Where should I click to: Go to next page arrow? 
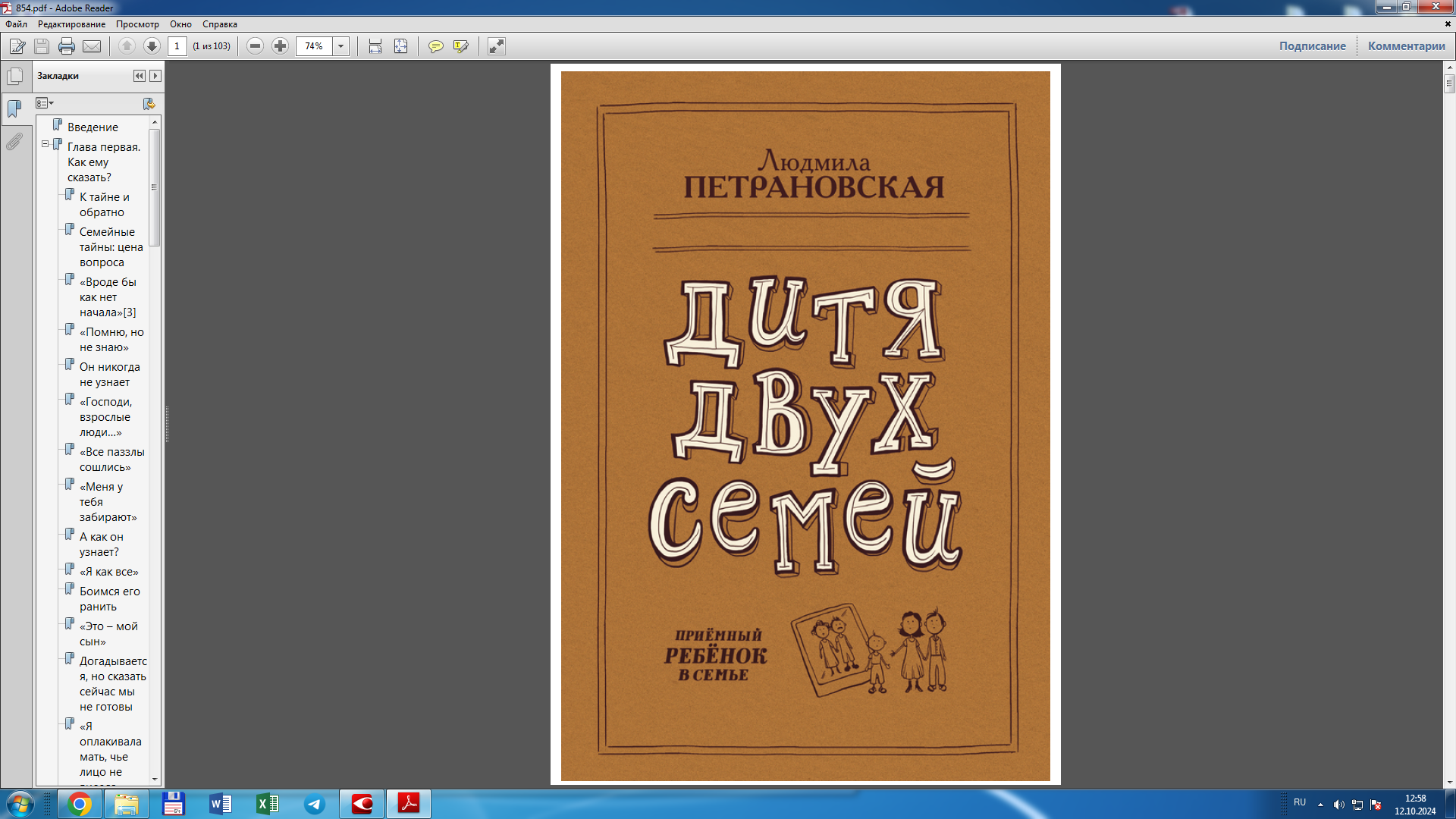tap(152, 46)
